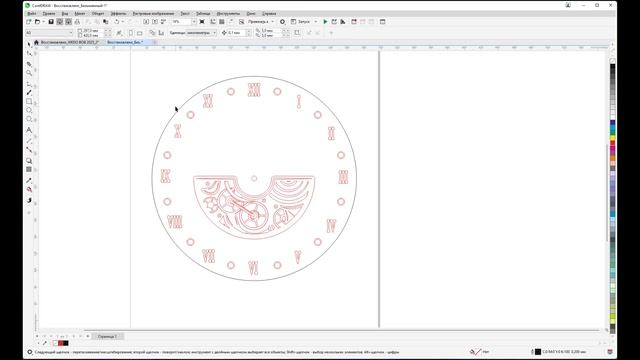
Task: Open the zoom level dropdown
Action: [194, 22]
